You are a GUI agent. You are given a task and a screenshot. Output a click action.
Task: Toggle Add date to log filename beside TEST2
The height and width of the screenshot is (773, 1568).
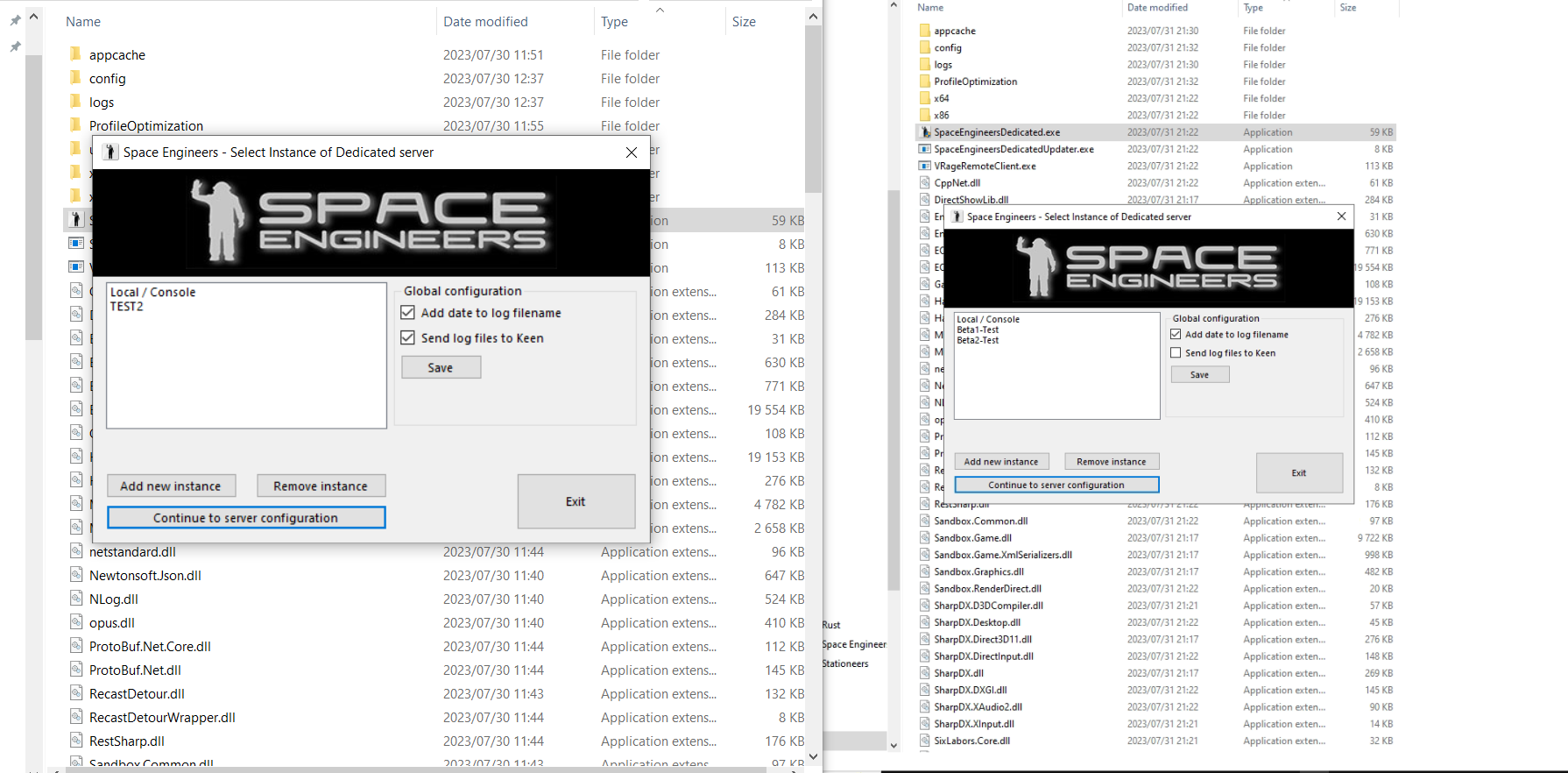point(407,312)
